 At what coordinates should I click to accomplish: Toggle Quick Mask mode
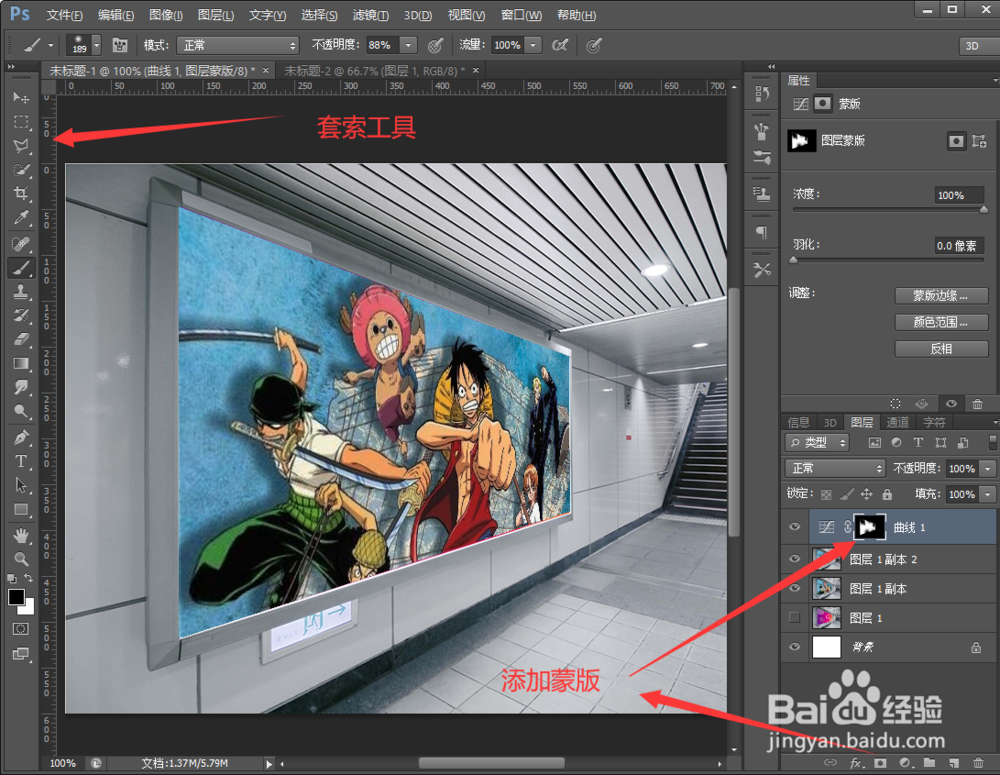tap(20, 629)
